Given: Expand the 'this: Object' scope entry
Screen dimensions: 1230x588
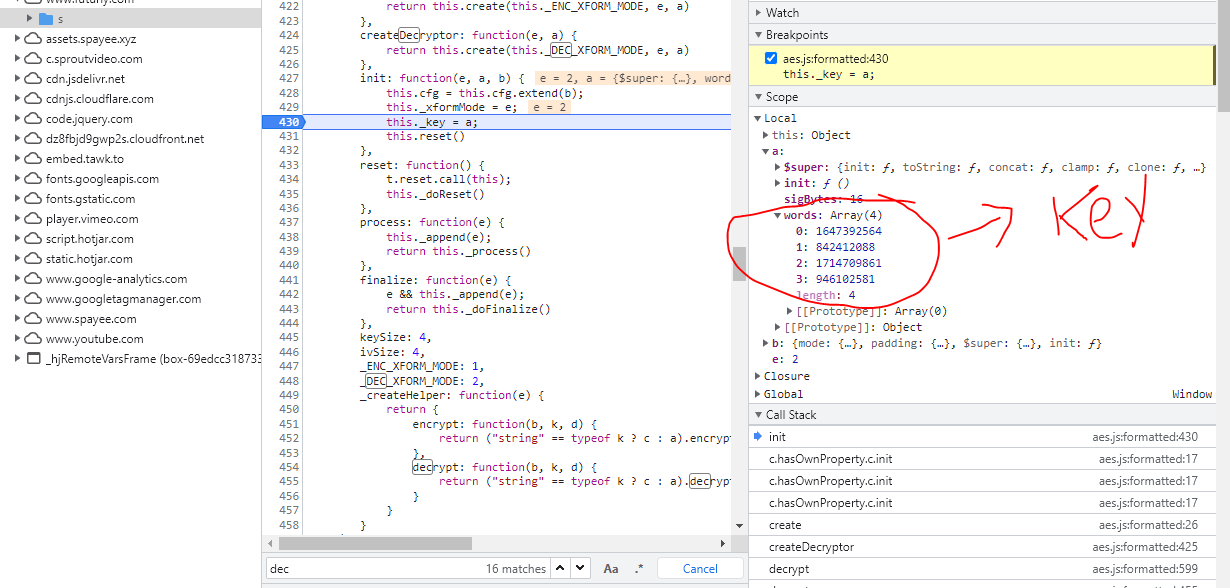Looking at the screenshot, I should 766,135.
